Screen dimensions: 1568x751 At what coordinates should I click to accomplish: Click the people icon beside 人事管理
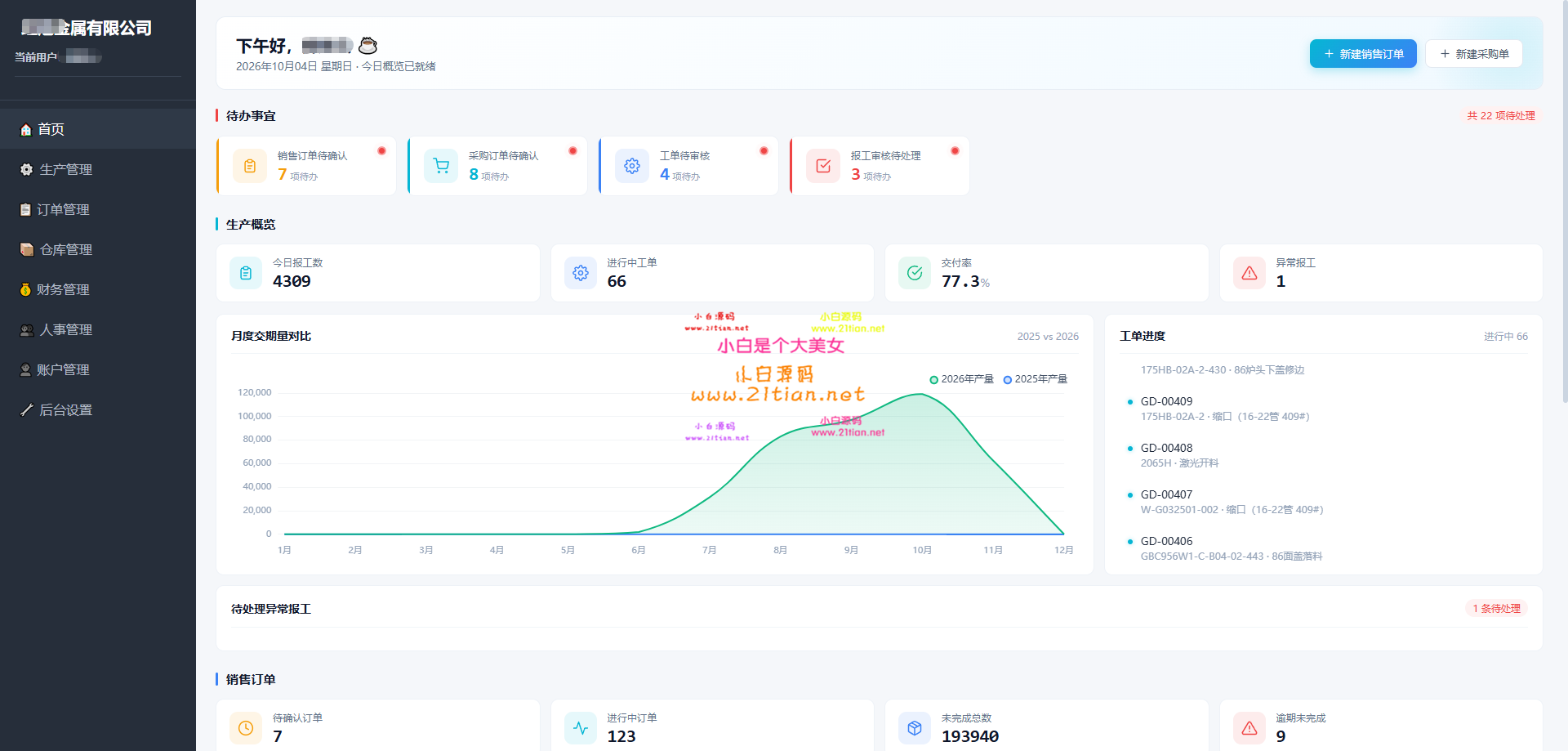pyautogui.click(x=27, y=329)
